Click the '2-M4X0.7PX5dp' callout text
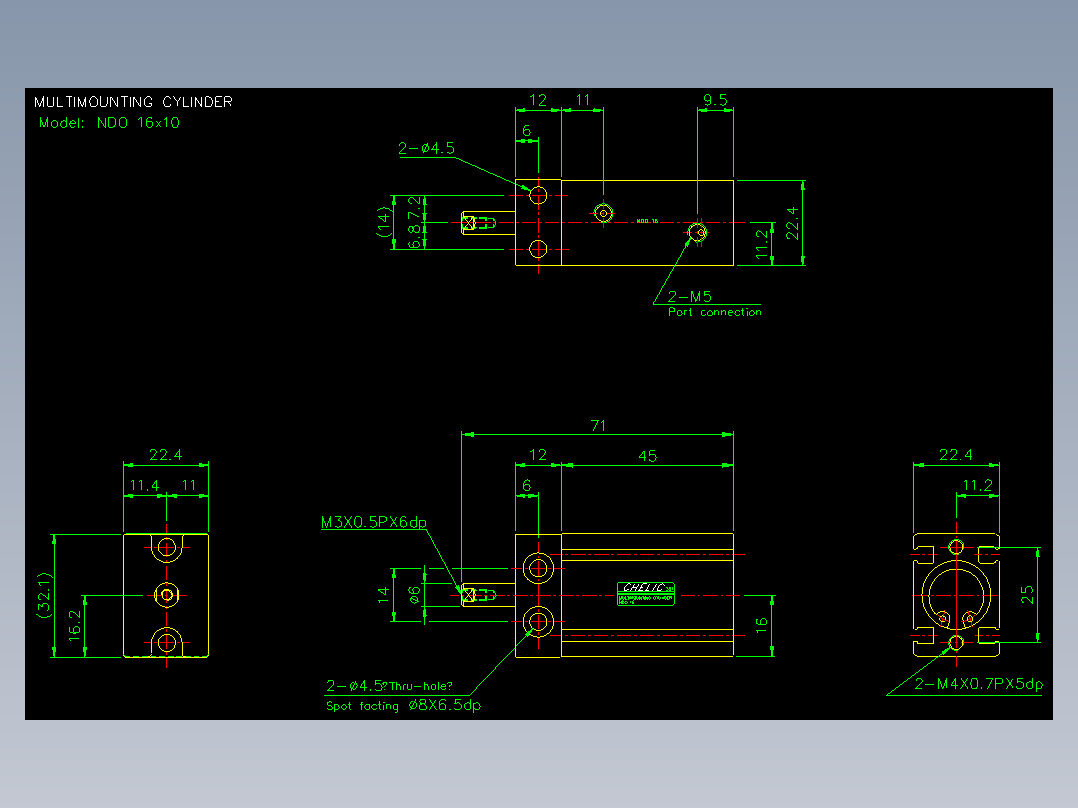Screen dimensions: 1078x808 tap(978, 684)
